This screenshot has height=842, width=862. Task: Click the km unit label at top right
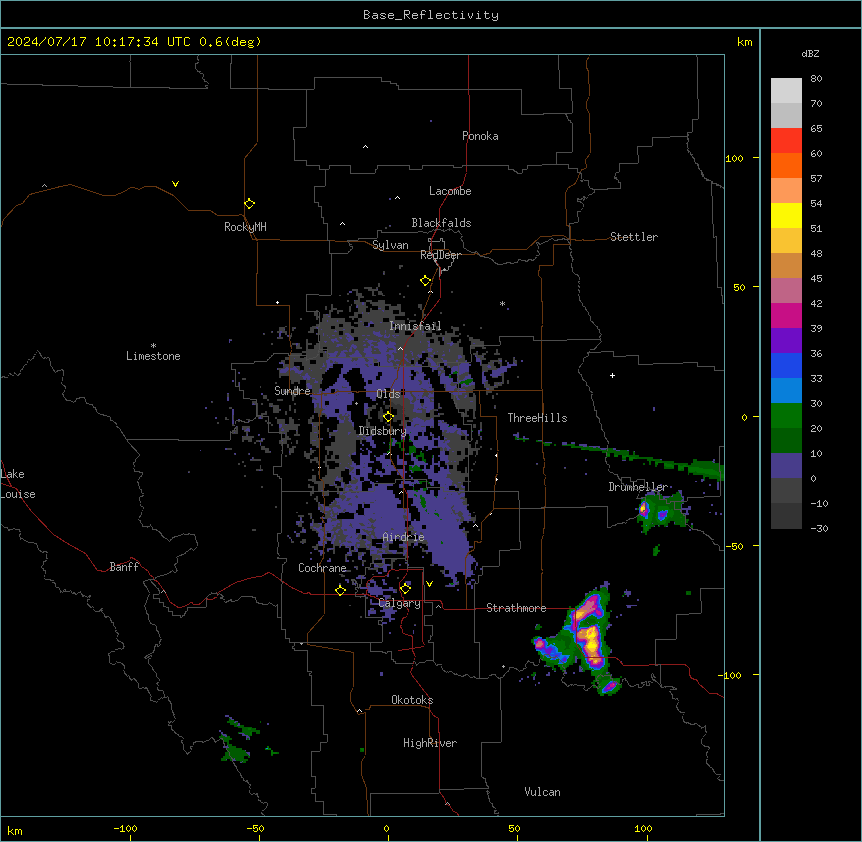pyautogui.click(x=745, y=42)
